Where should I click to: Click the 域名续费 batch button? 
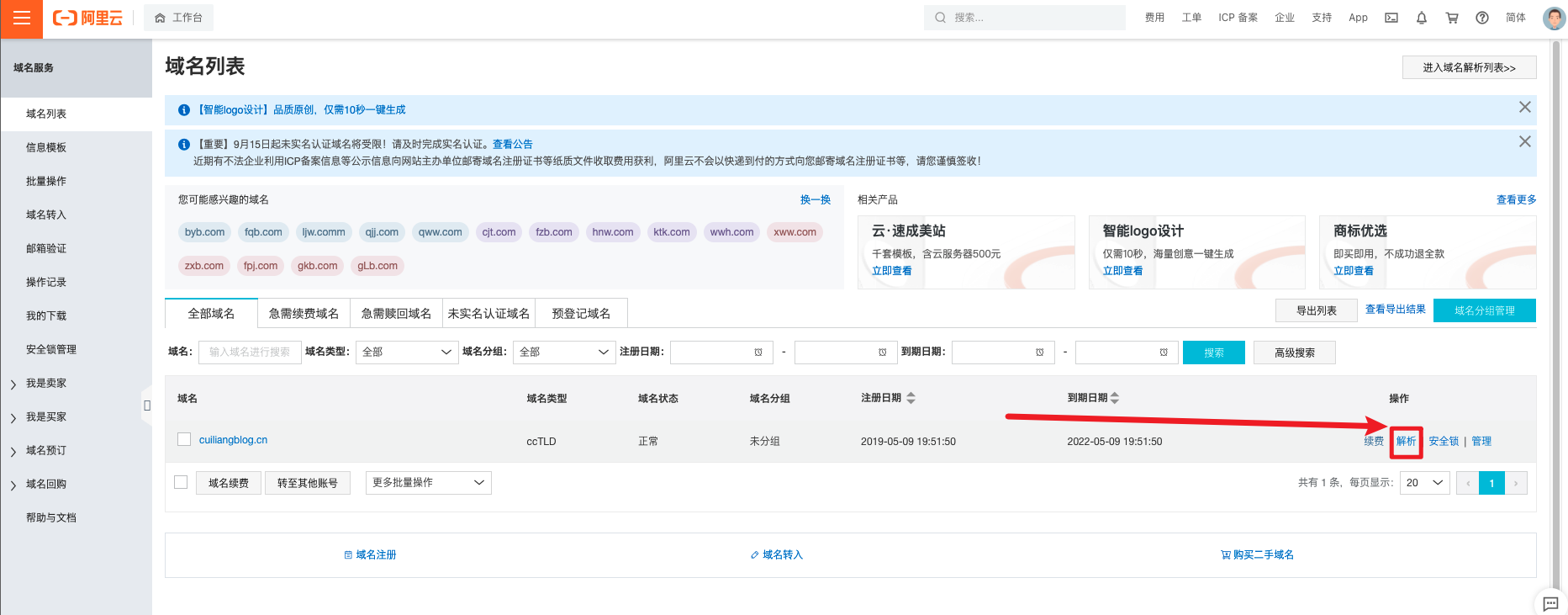pos(229,483)
